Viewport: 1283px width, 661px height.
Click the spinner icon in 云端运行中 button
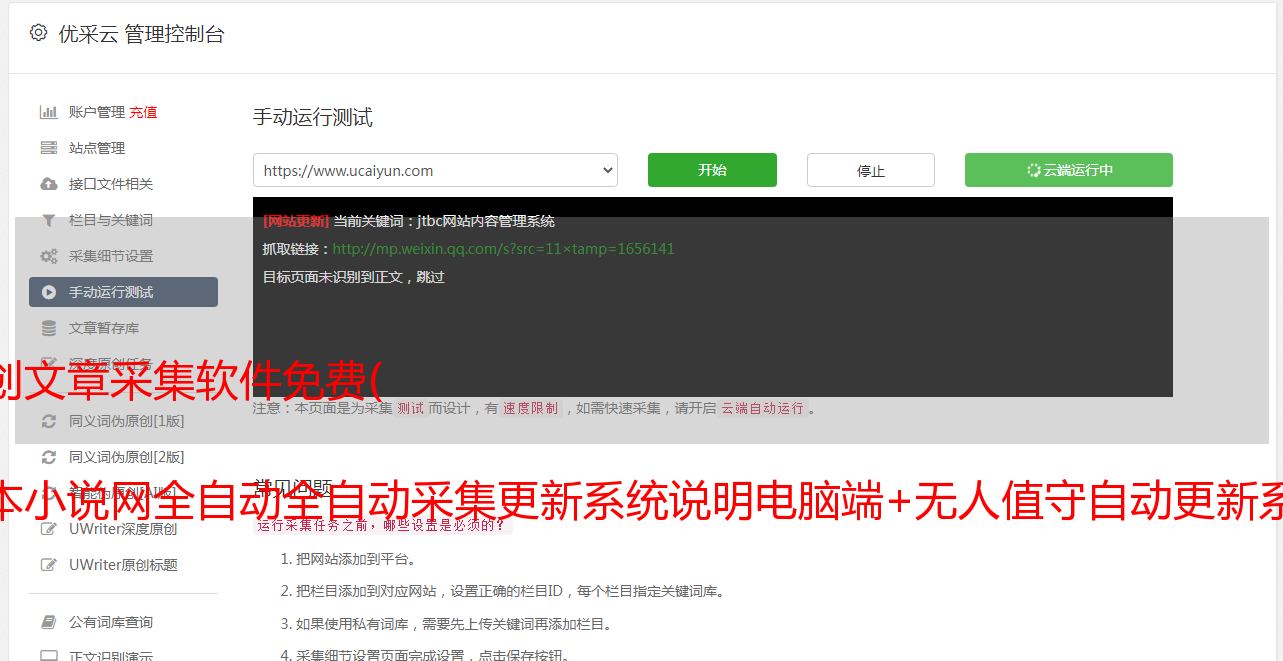point(1034,170)
